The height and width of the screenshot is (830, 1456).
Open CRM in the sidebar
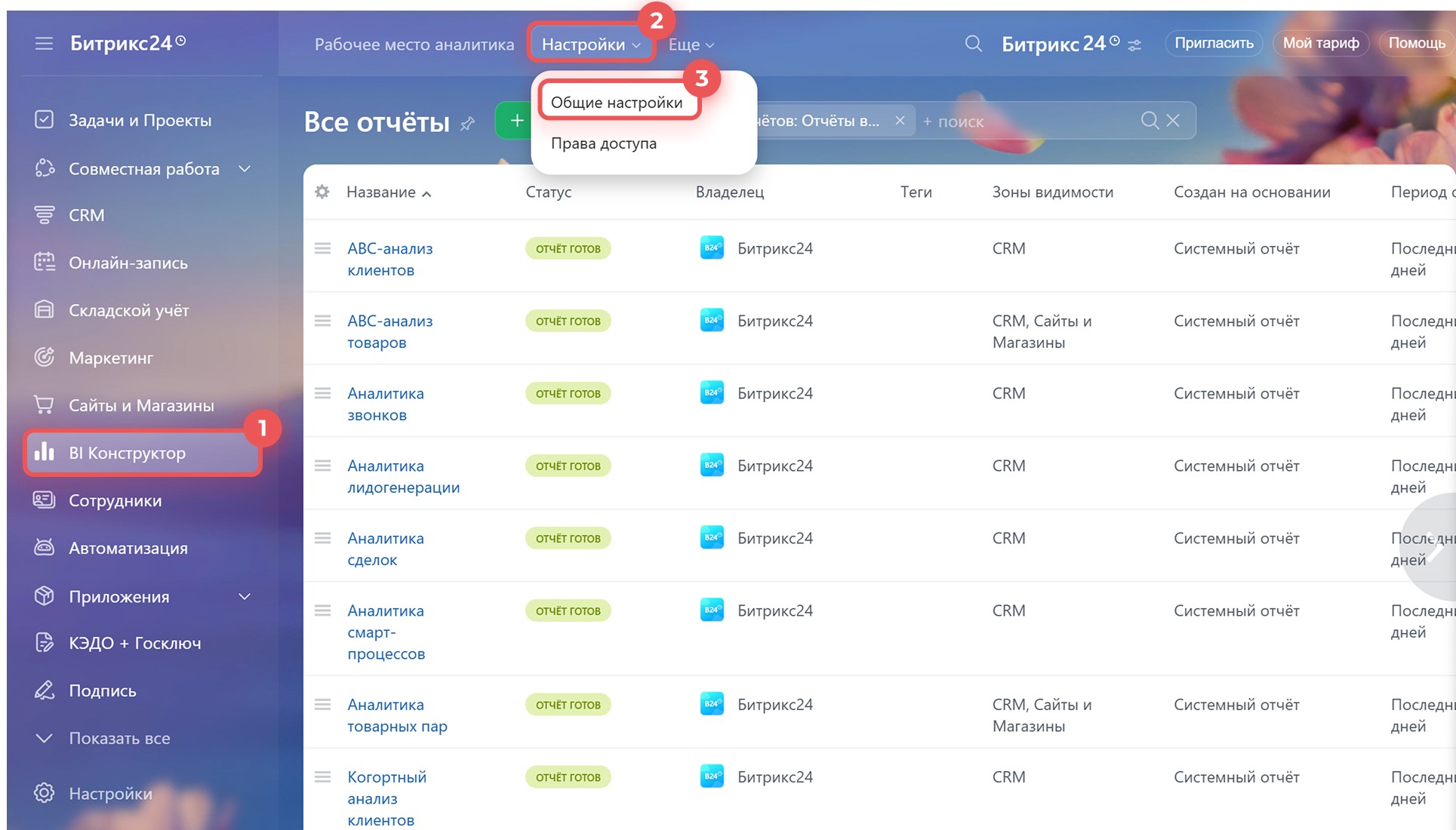pyautogui.click(x=87, y=215)
